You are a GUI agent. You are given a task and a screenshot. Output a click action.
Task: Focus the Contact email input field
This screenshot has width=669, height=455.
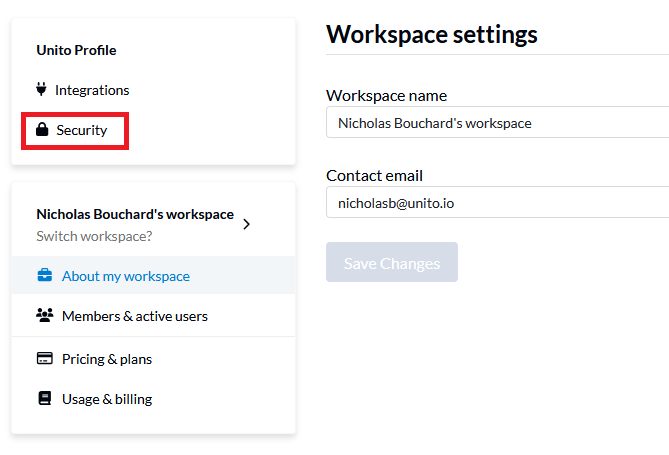click(x=497, y=202)
